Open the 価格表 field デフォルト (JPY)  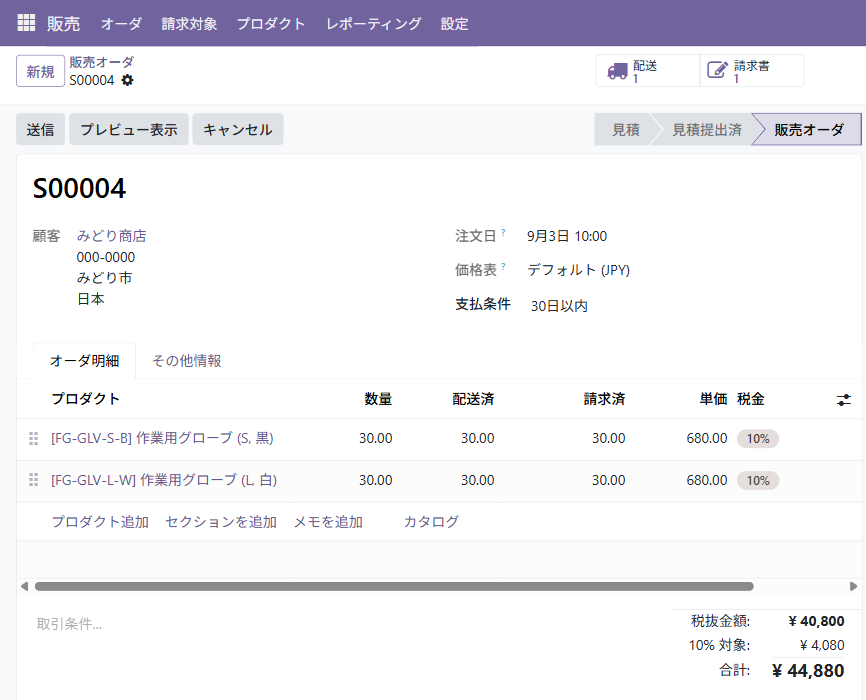pos(578,270)
